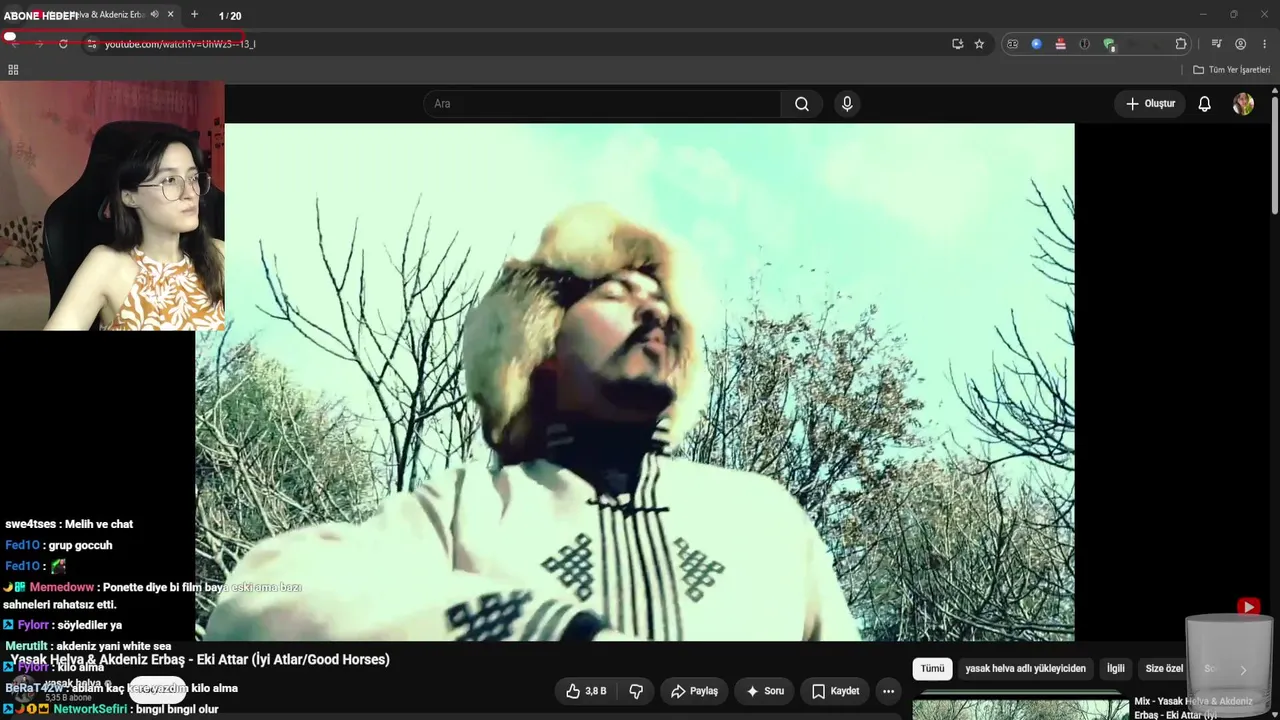
Task: Open the browser extensions puzzle icon
Action: point(1181,44)
